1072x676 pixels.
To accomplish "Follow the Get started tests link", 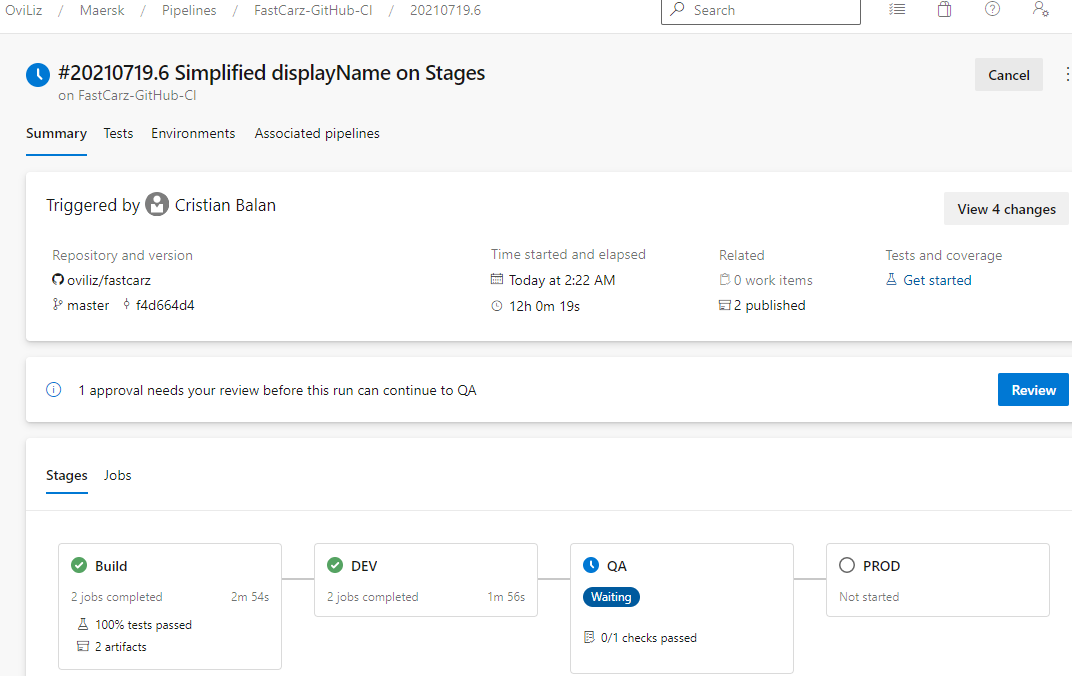I will 937,280.
